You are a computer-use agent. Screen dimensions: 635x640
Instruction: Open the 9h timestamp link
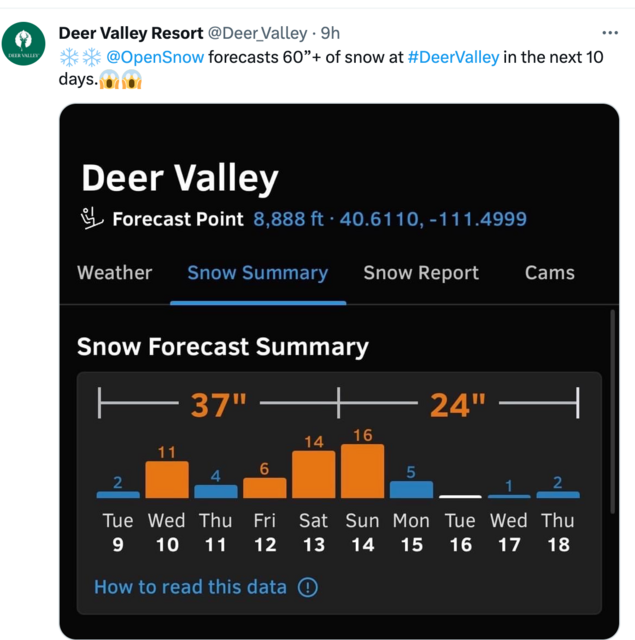pos(330,33)
